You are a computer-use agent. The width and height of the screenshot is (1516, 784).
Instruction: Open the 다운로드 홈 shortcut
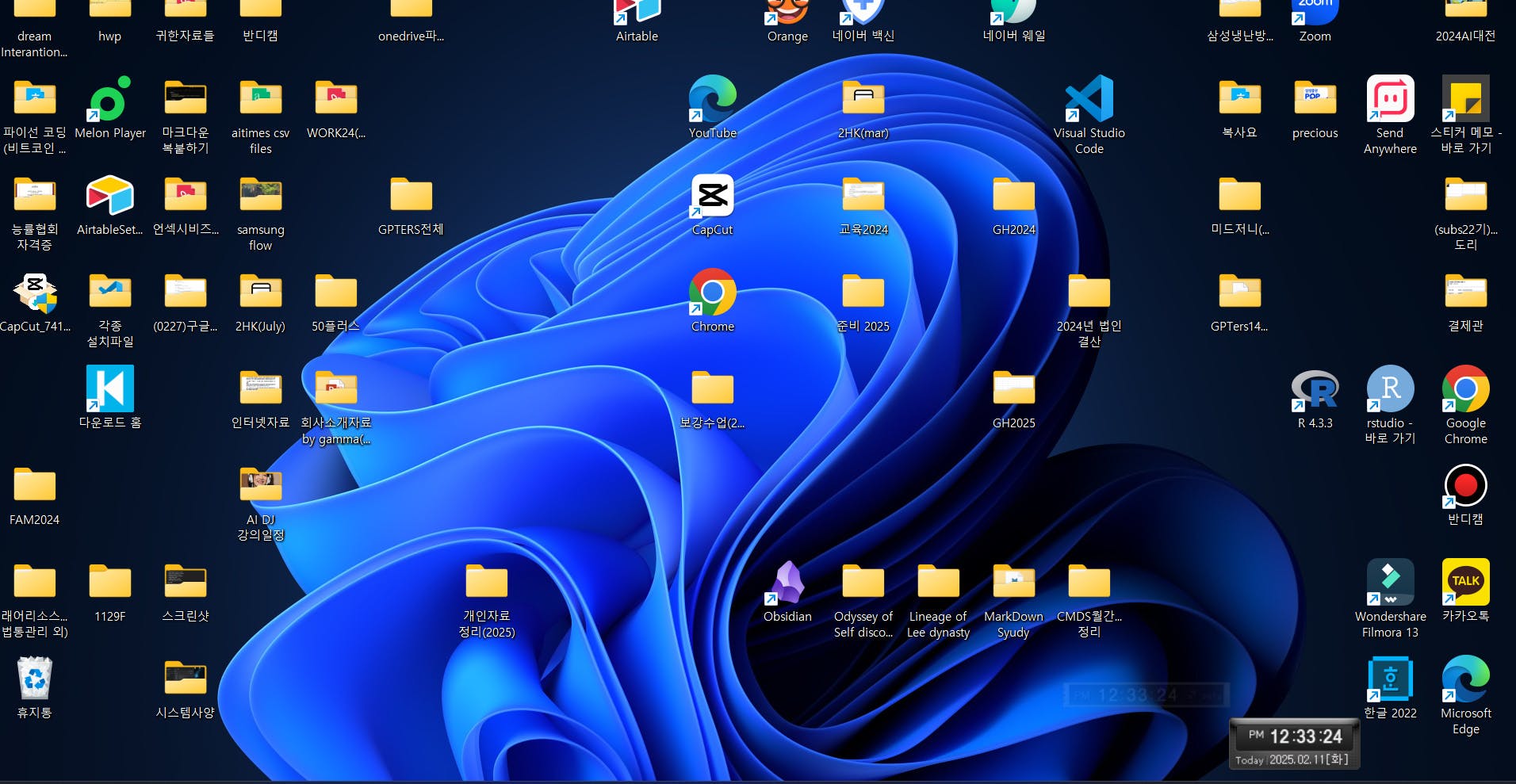pos(109,389)
